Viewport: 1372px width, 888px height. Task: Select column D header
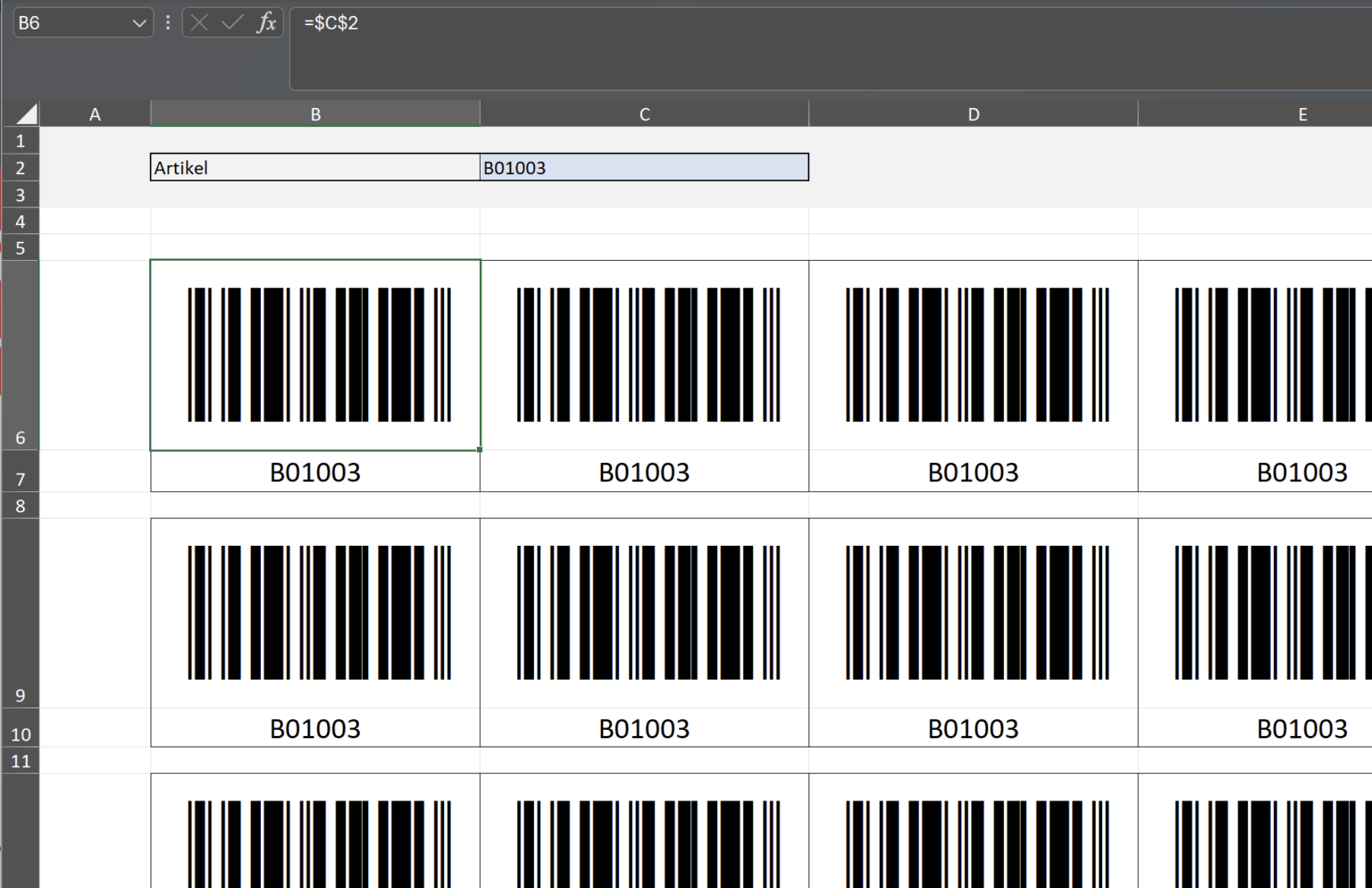pyautogui.click(x=973, y=113)
